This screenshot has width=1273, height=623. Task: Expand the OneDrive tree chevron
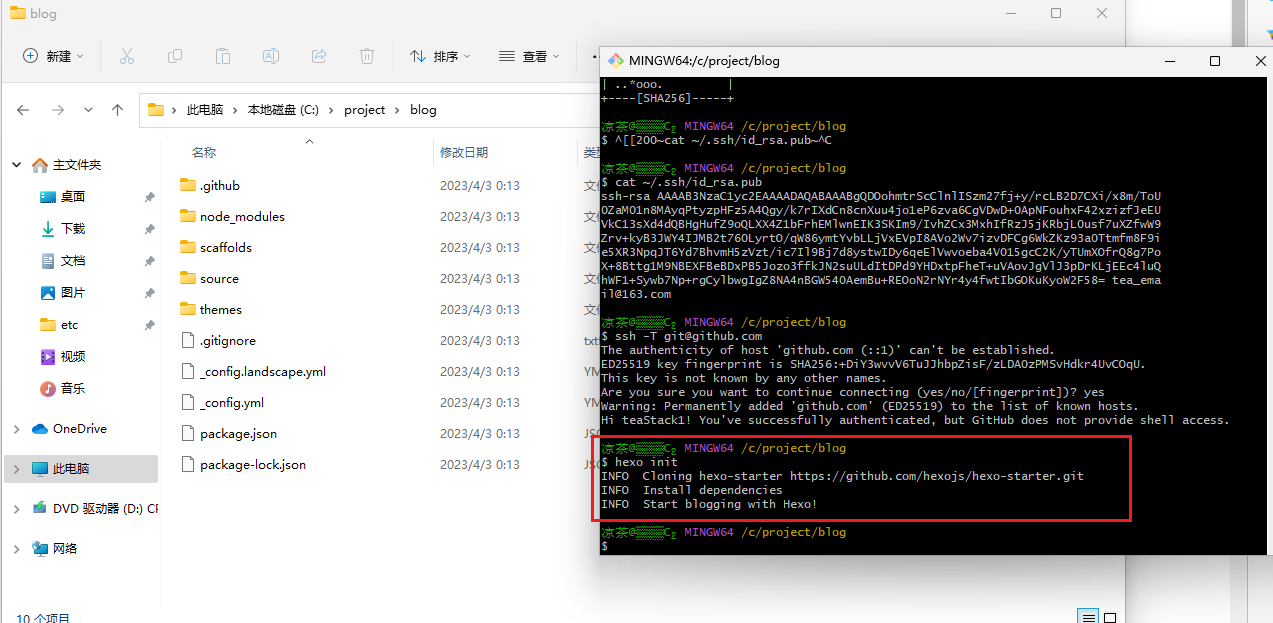(x=16, y=429)
